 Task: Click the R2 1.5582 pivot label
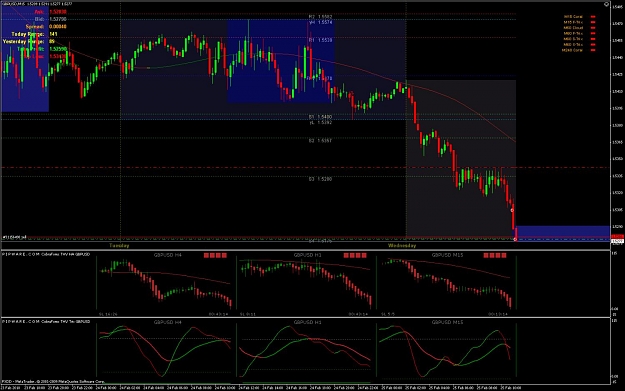320,17
